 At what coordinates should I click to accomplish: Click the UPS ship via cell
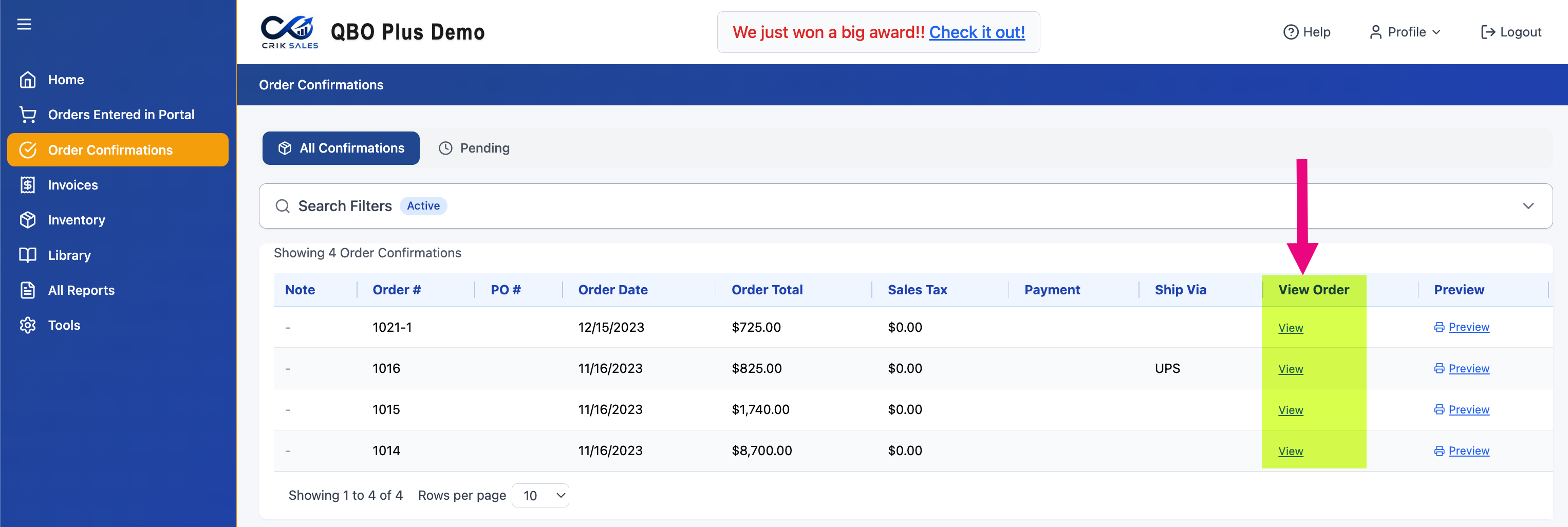[x=1167, y=369]
